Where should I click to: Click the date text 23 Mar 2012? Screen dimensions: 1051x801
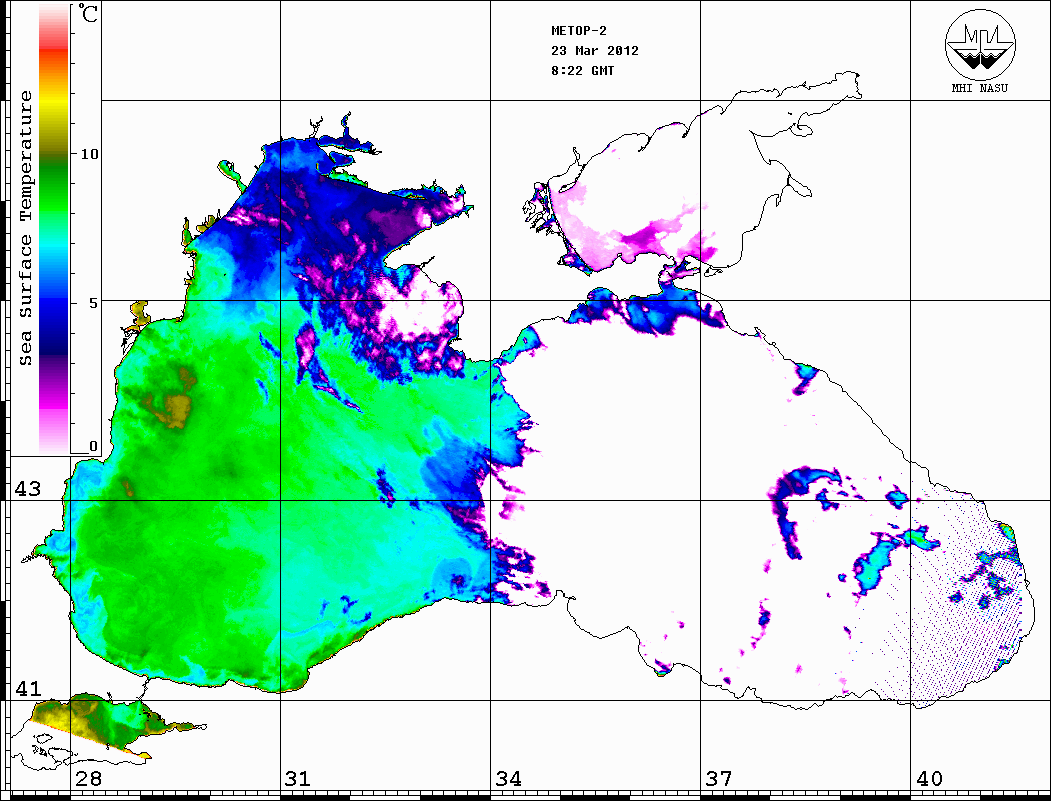[595, 51]
